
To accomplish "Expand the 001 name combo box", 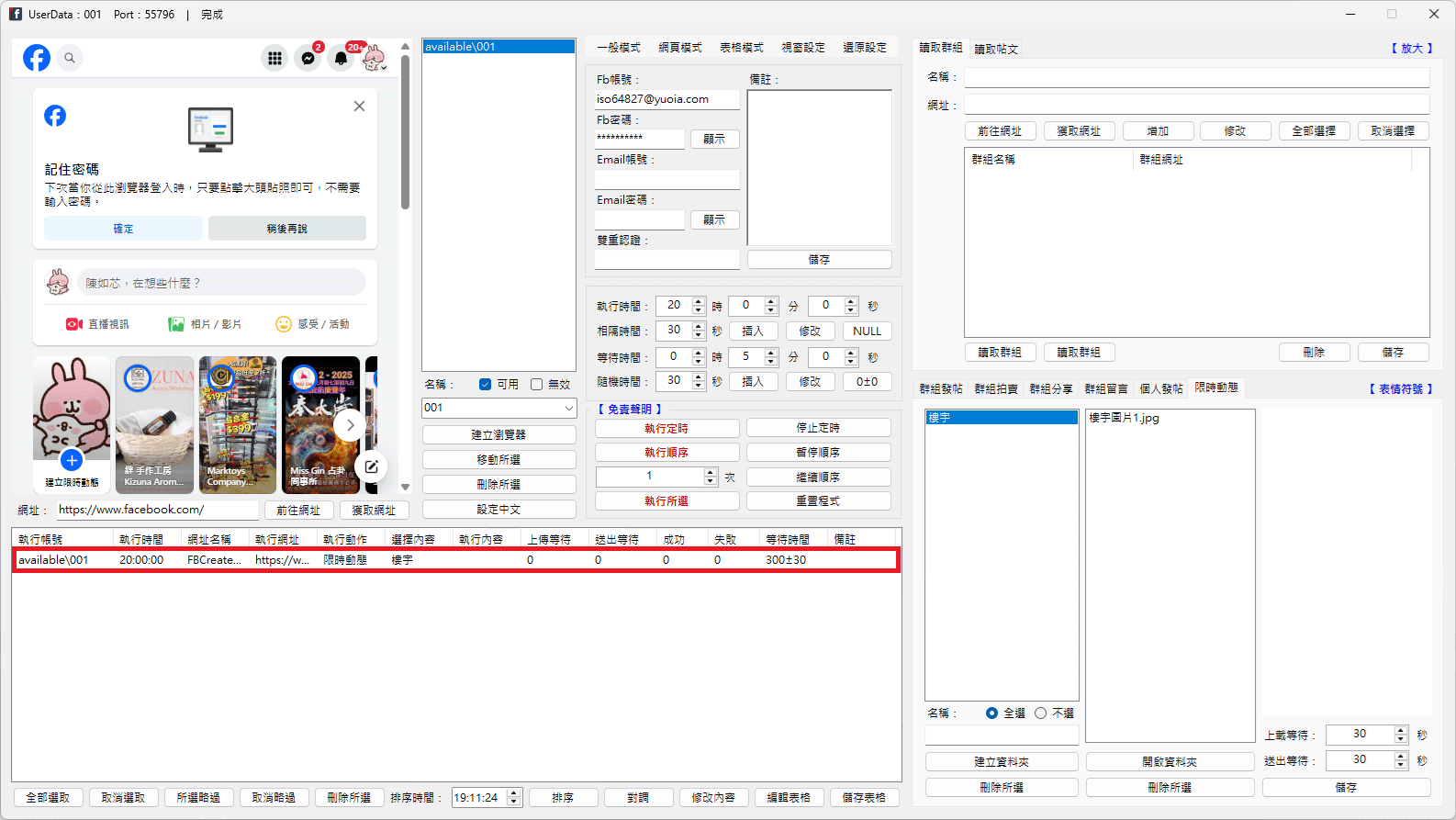I will coord(569,408).
